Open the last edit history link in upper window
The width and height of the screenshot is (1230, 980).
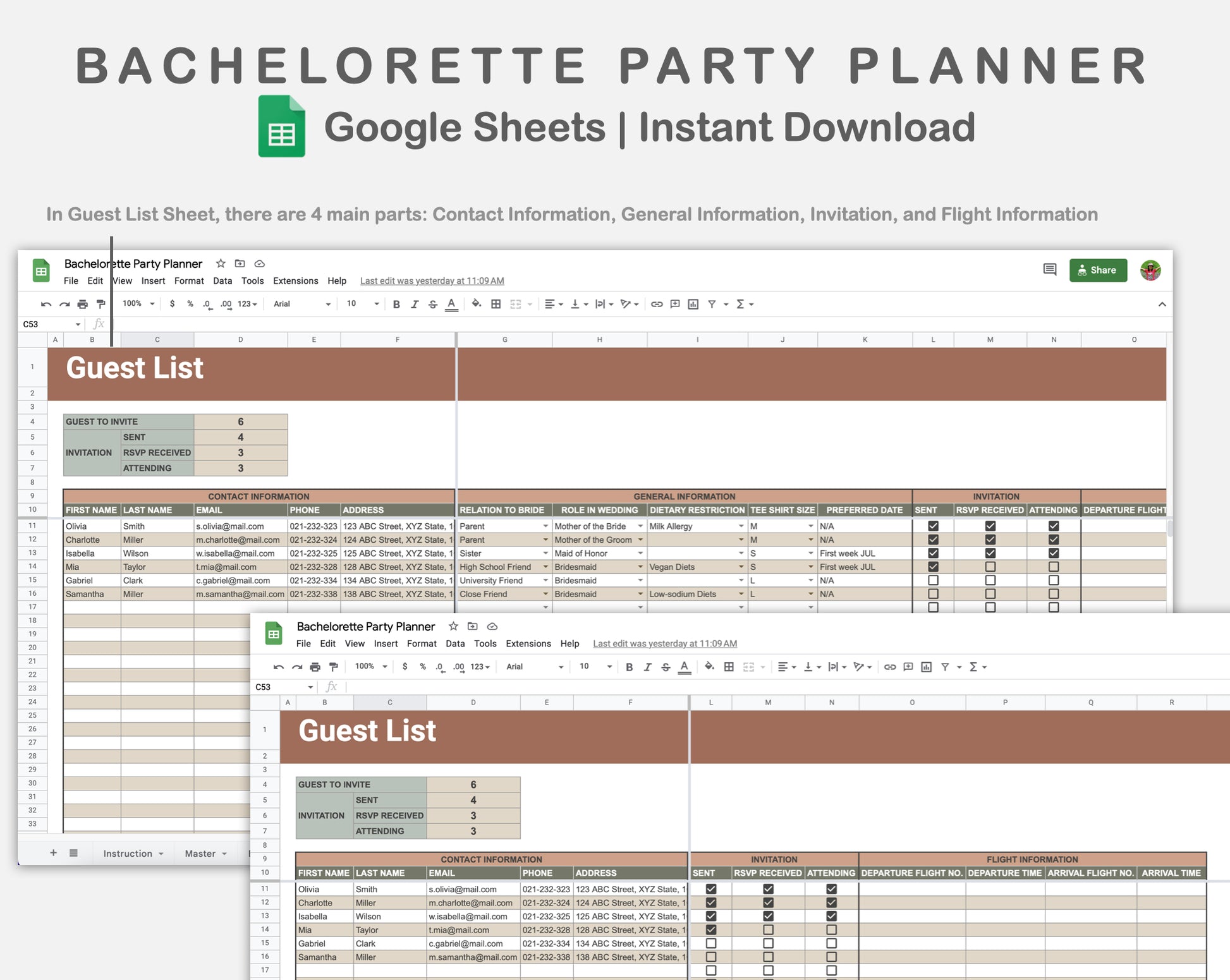pyautogui.click(x=432, y=281)
